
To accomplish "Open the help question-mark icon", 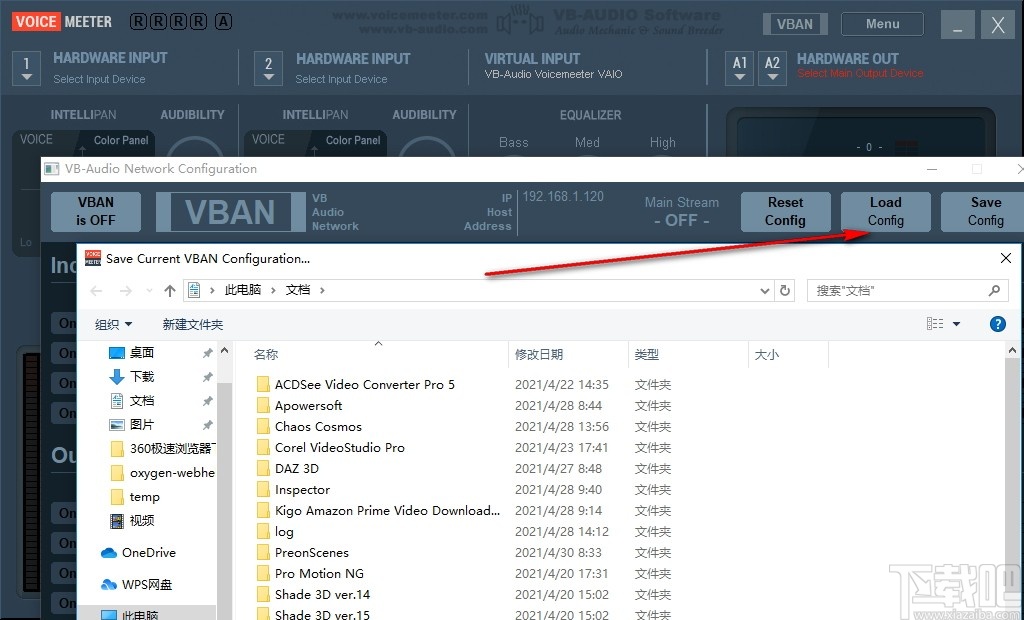I will tap(997, 324).
